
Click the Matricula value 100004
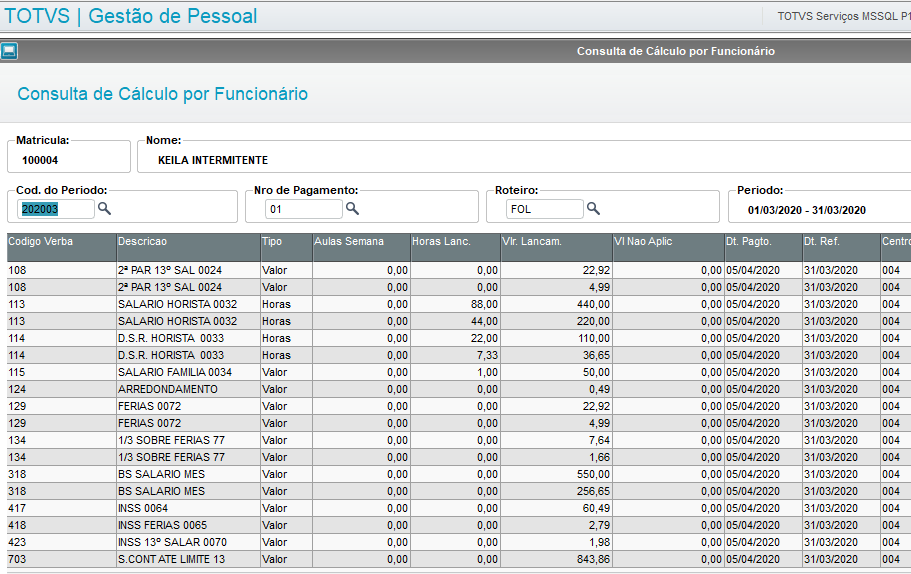pyautogui.click(x=40, y=160)
